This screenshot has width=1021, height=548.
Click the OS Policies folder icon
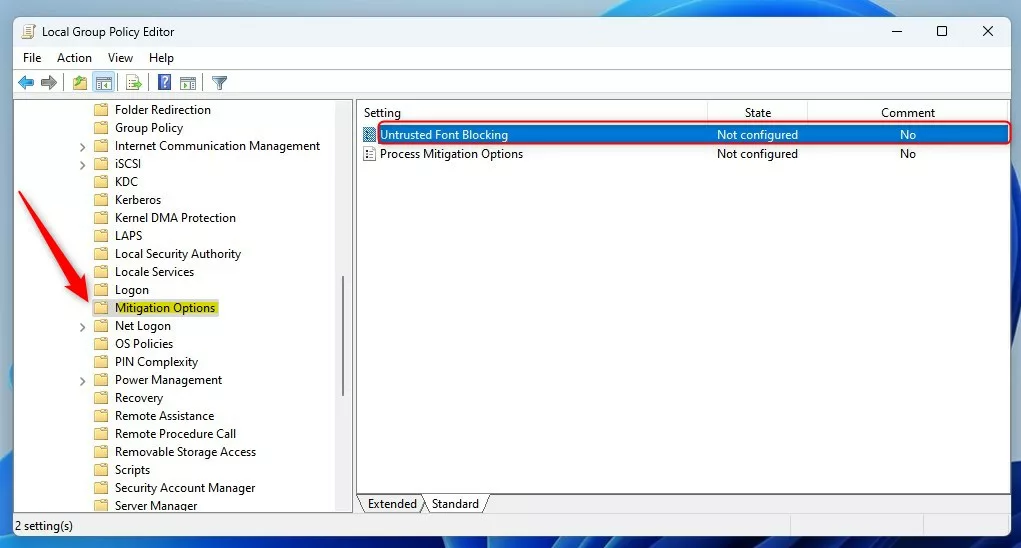point(101,344)
